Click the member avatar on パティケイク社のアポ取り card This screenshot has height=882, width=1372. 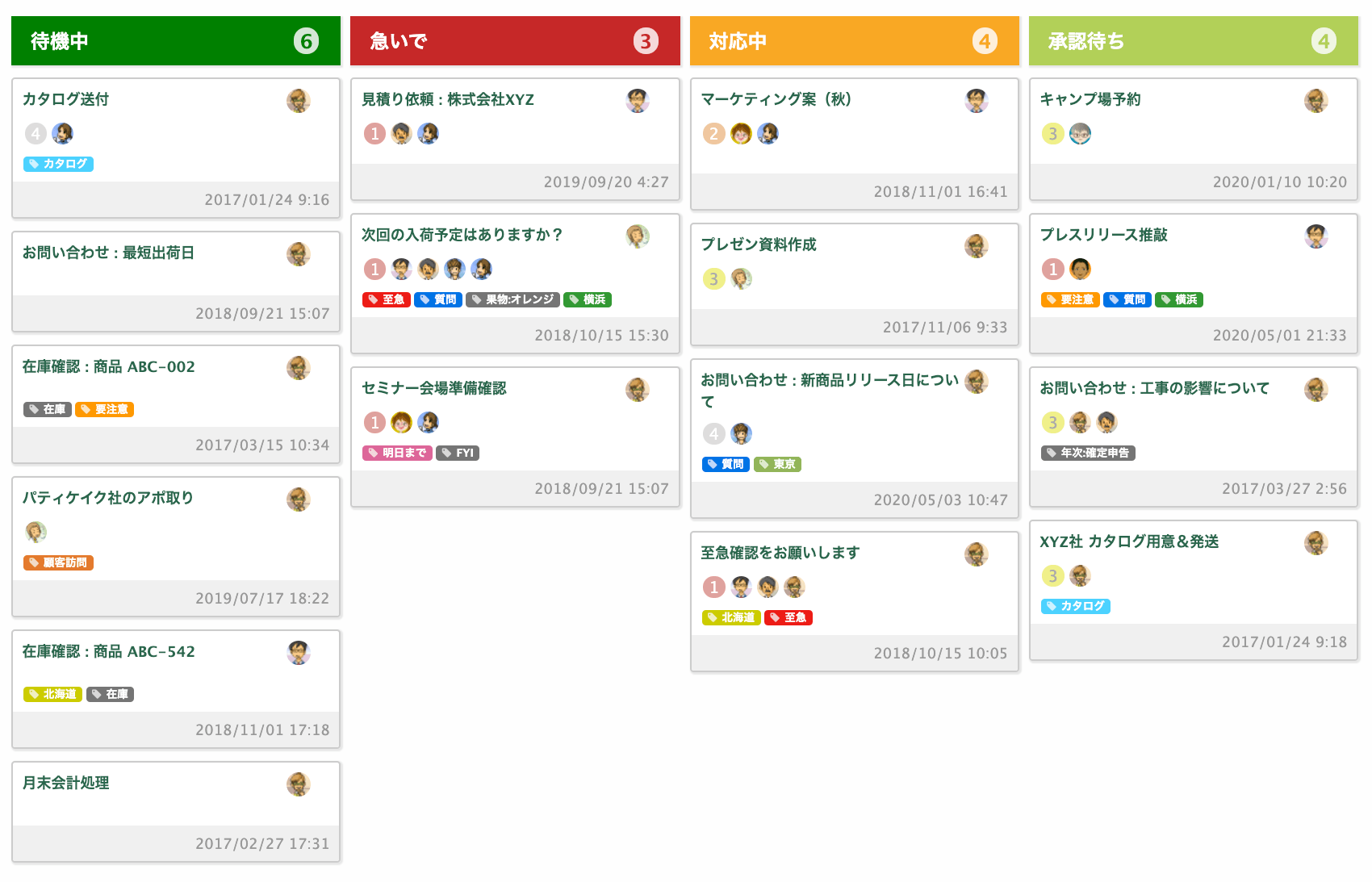(36, 532)
